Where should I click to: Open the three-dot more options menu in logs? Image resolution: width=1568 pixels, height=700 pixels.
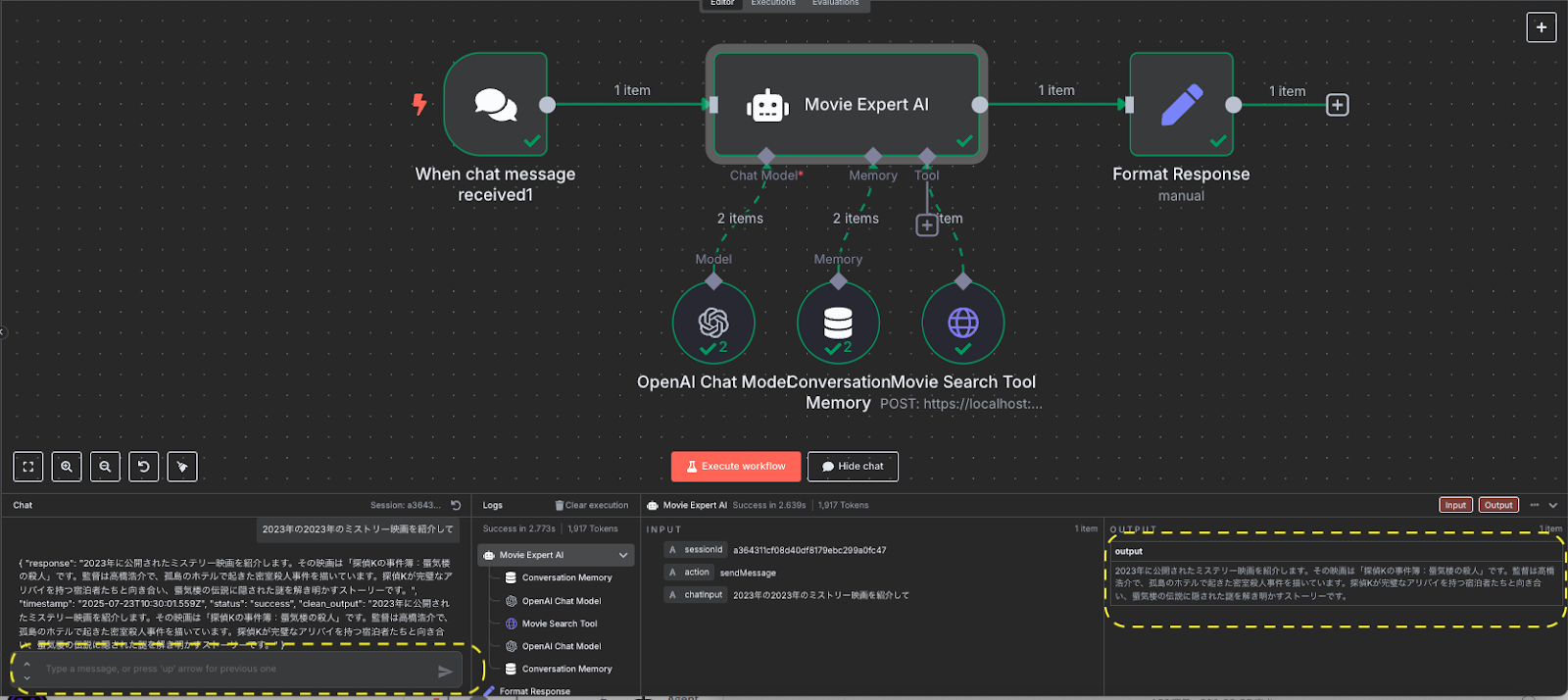[x=1535, y=505]
